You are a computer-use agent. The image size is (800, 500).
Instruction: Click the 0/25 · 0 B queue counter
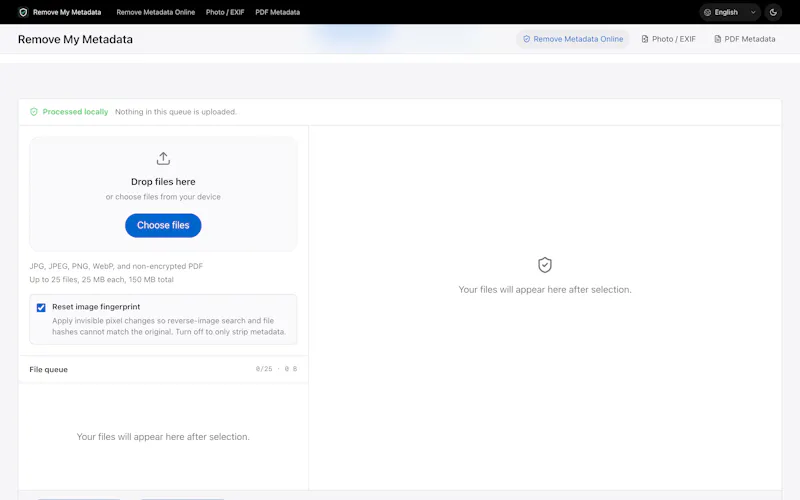coord(276,369)
